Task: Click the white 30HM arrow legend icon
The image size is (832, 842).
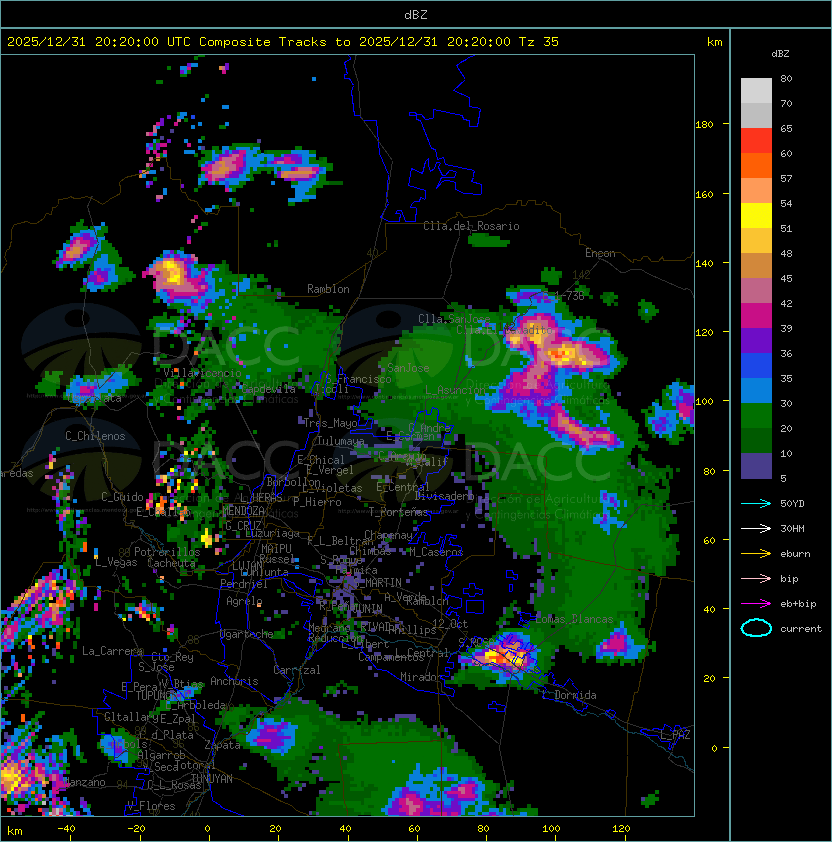Action: pos(755,528)
